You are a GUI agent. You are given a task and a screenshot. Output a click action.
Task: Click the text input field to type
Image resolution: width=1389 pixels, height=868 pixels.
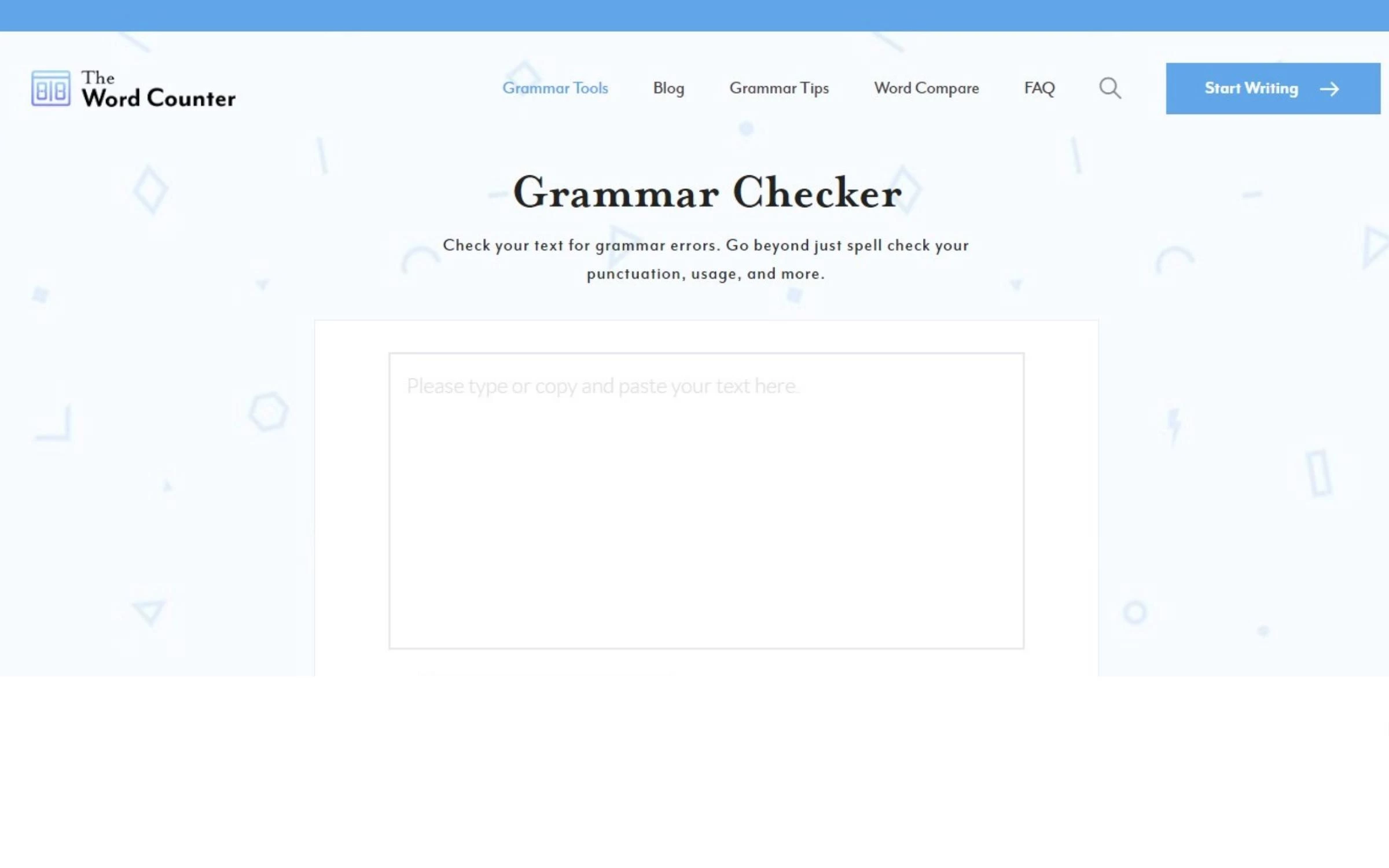coord(706,500)
